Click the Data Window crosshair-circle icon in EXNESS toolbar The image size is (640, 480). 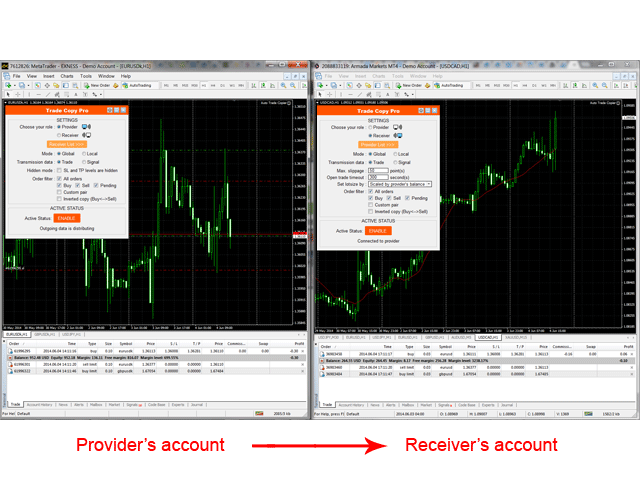point(47,85)
